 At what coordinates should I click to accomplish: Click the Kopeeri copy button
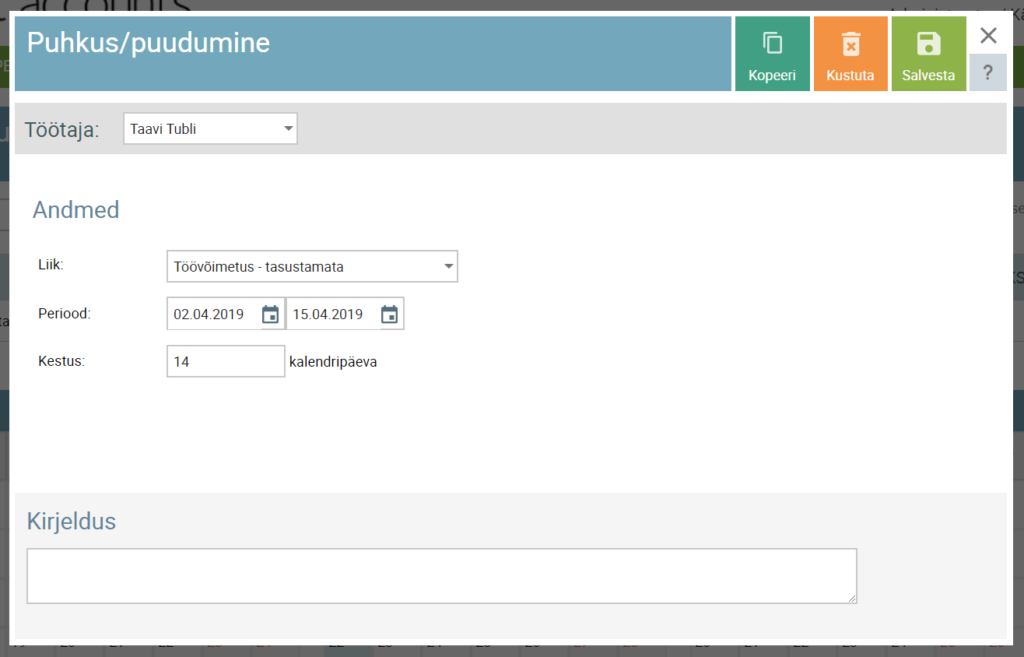(772, 54)
